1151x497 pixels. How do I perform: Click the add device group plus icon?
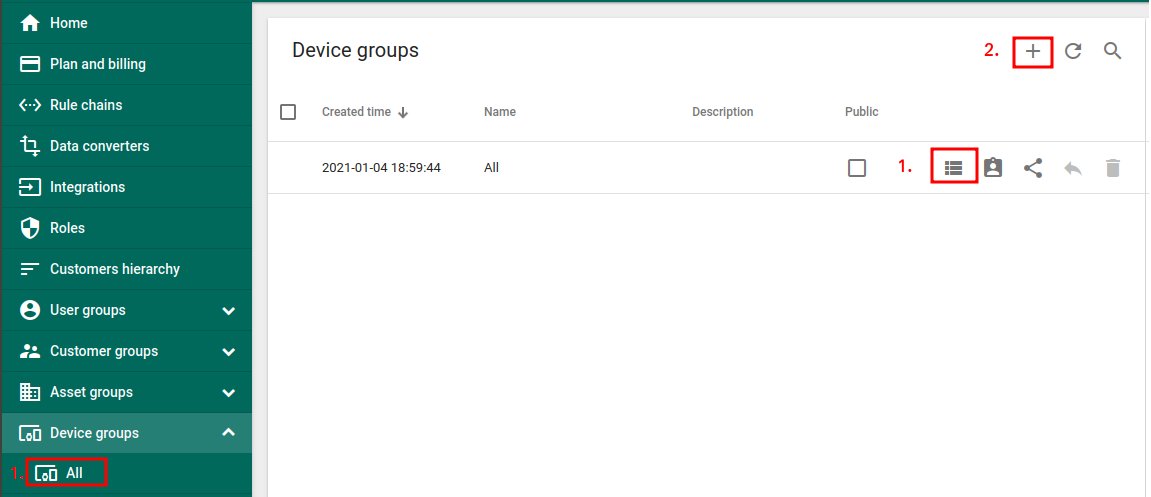click(1033, 51)
